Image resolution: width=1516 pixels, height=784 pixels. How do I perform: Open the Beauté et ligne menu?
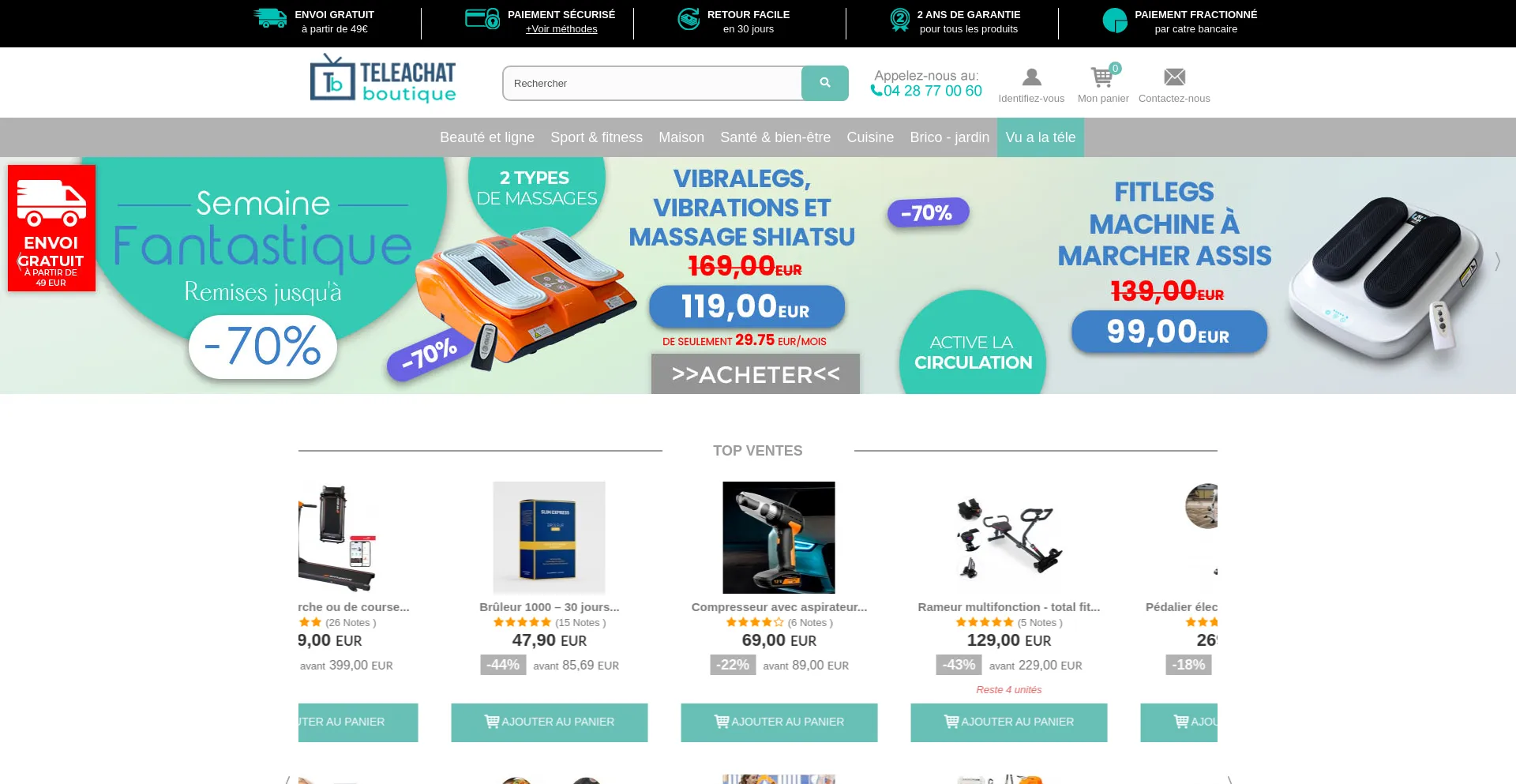click(487, 137)
